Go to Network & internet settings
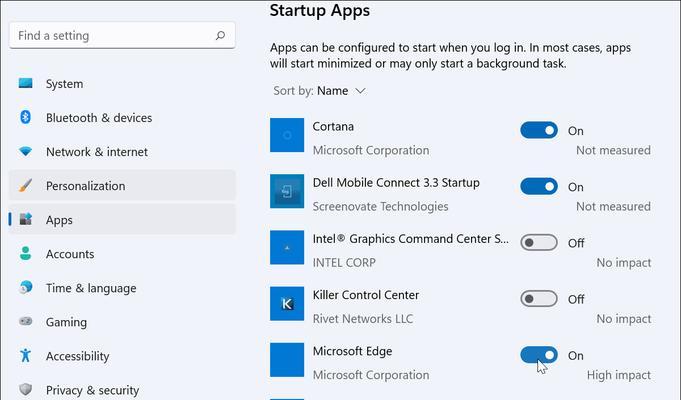This screenshot has width=681, height=400. 122,152
